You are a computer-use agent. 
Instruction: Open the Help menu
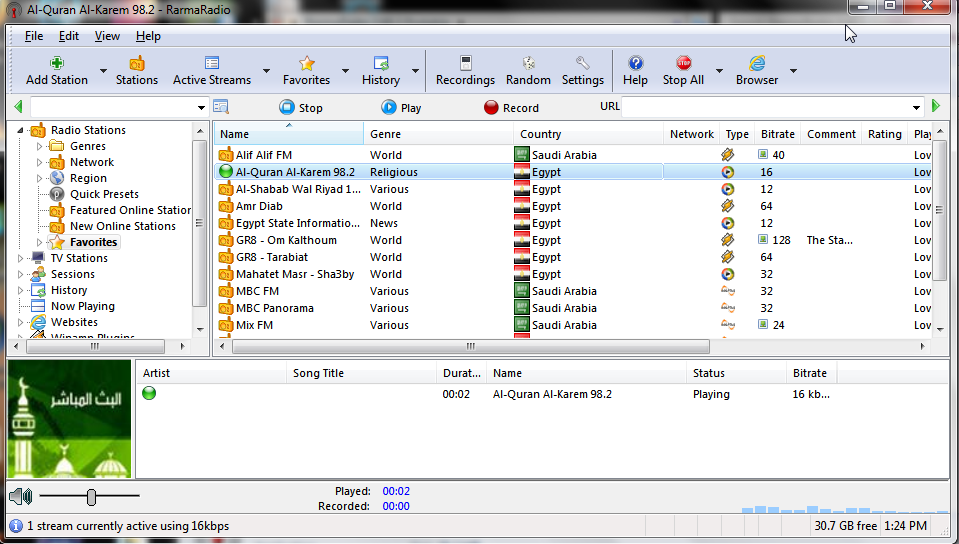[148, 36]
